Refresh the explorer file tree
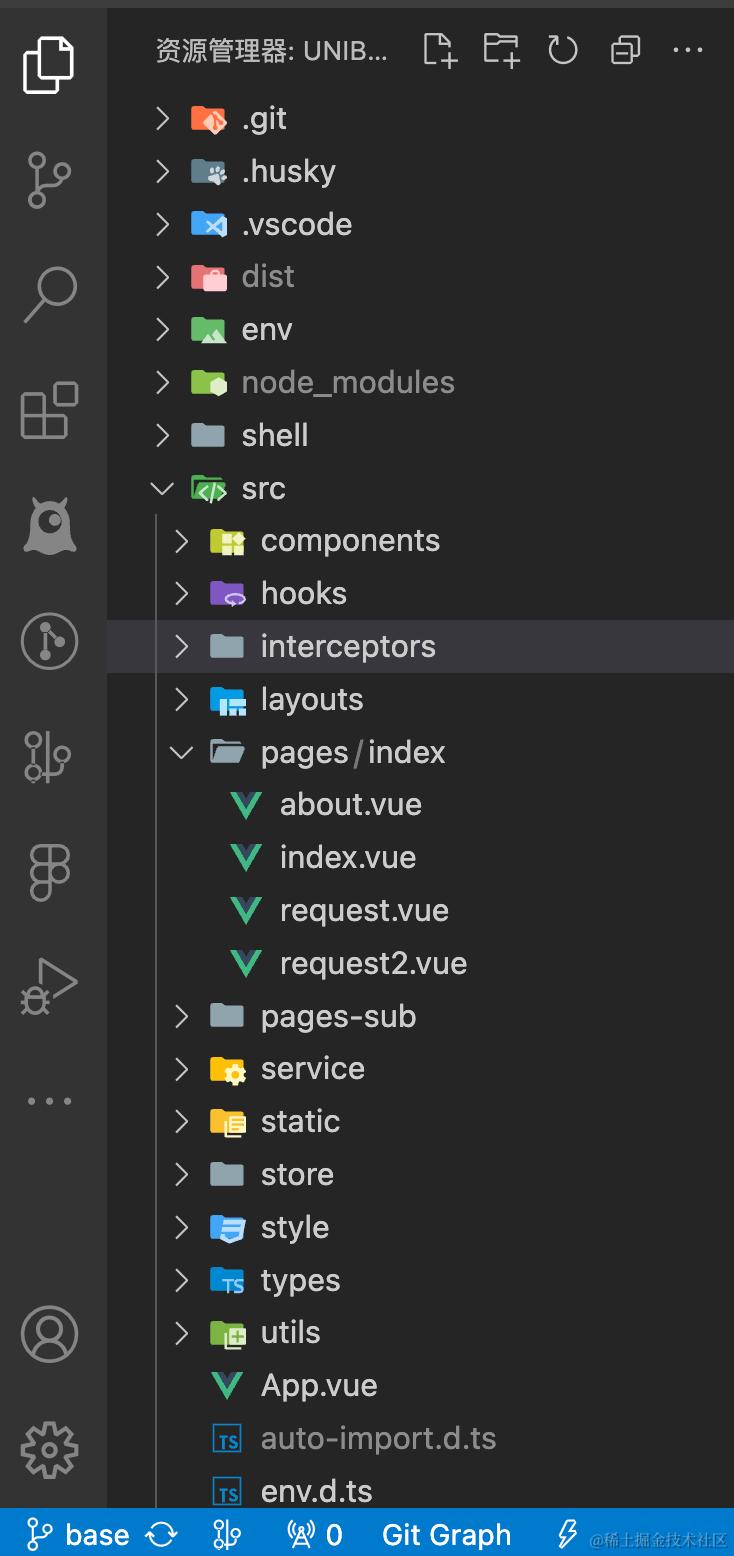 563,49
